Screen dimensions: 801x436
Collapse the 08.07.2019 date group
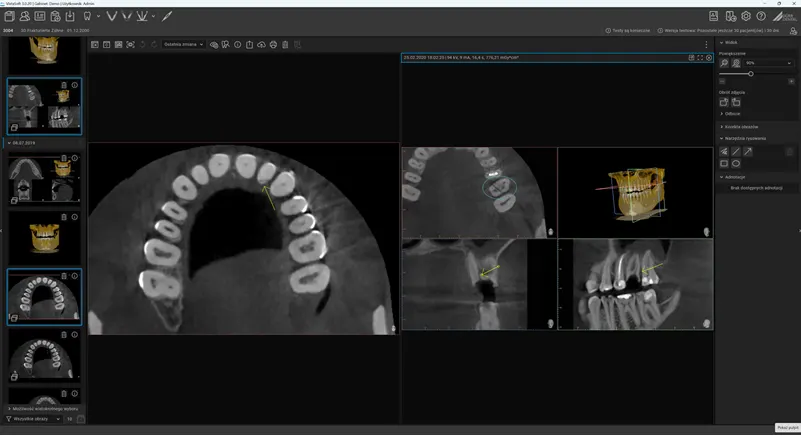[x=20, y=143]
